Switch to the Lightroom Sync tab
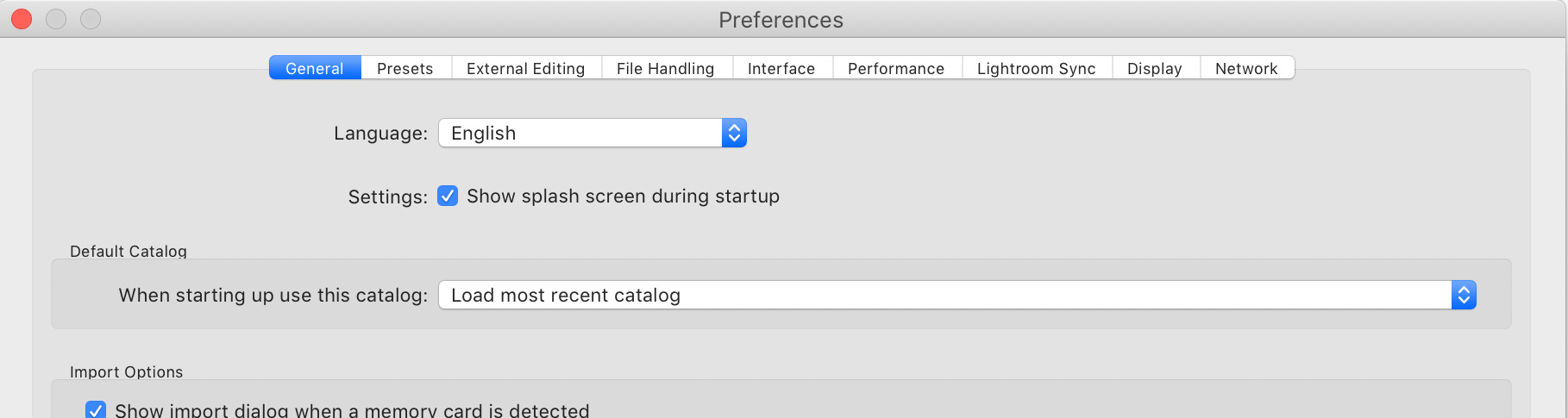 1036,68
